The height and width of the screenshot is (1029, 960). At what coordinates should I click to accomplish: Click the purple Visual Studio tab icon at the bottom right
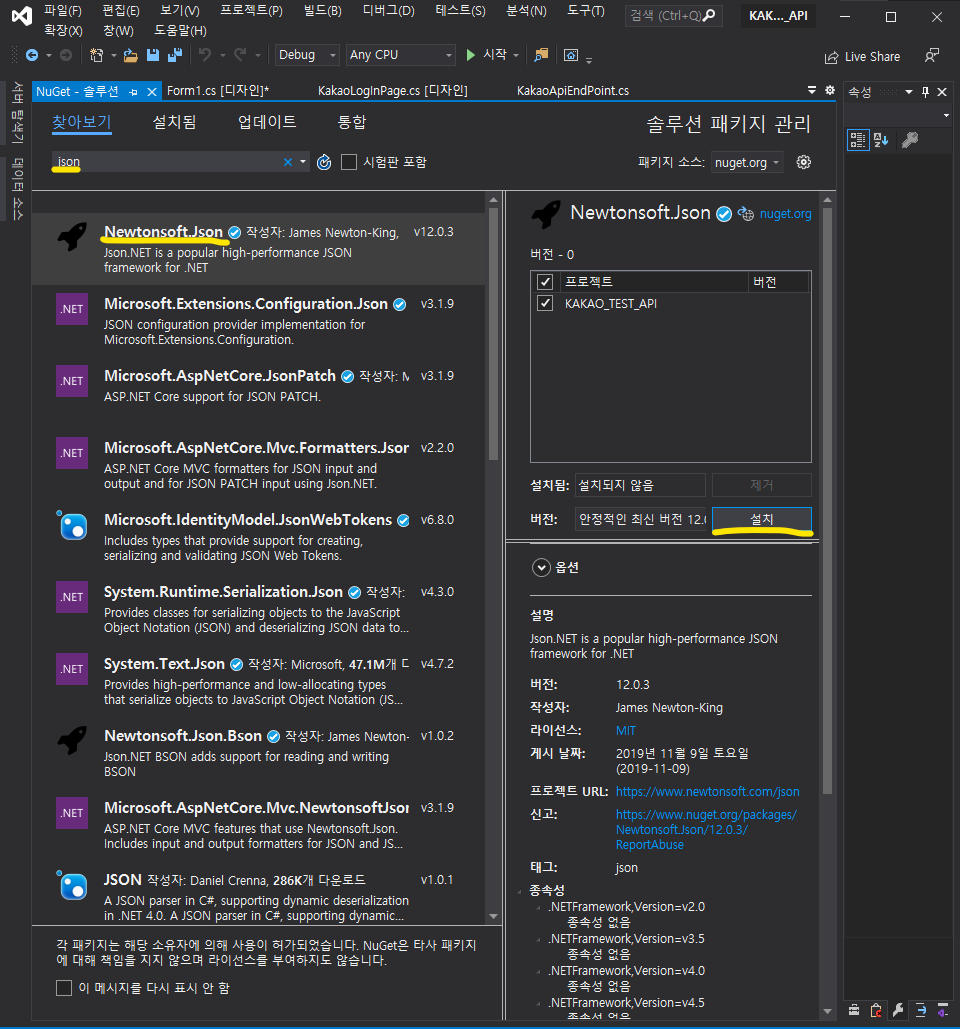tap(943, 1009)
